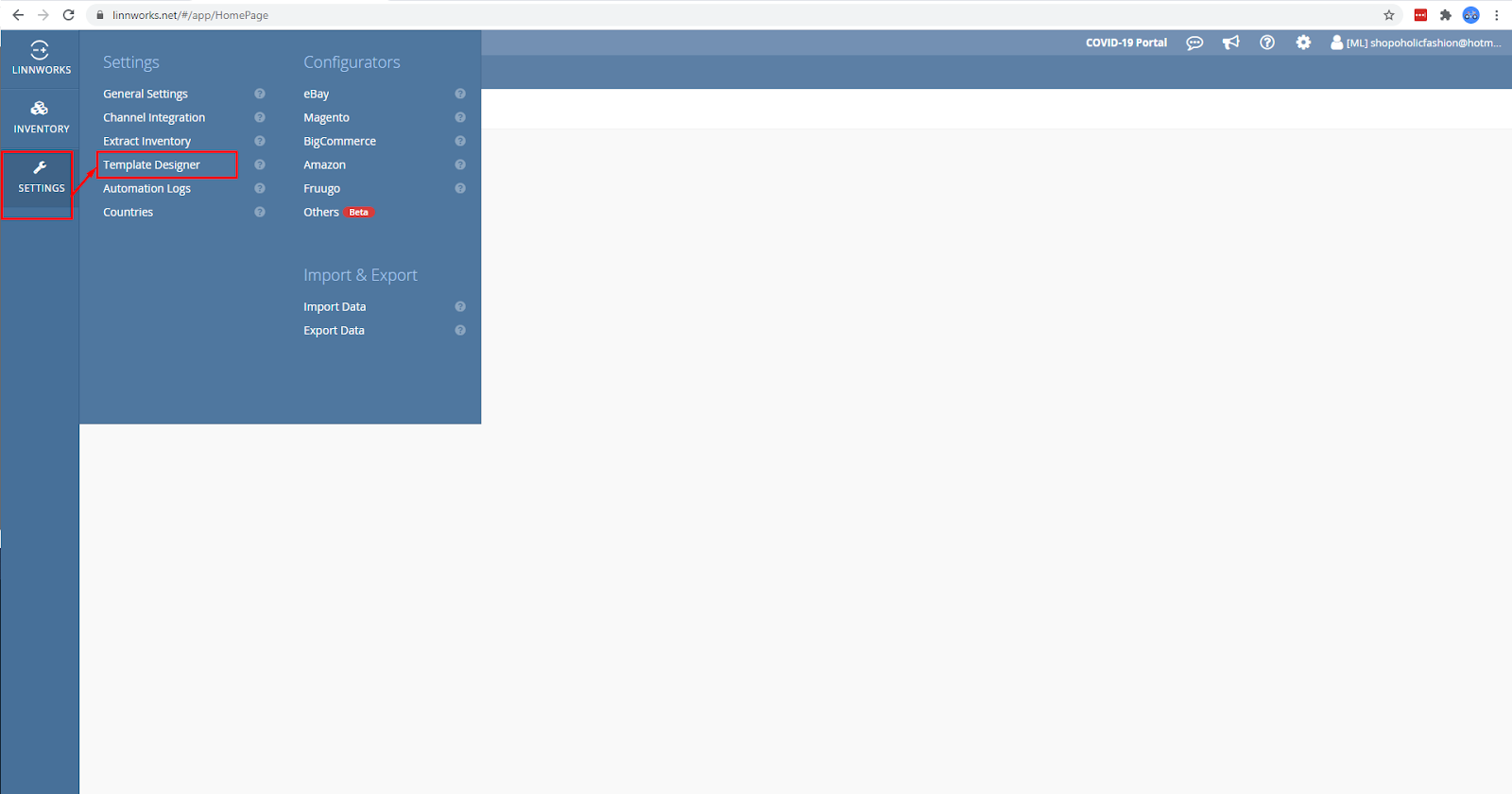Screen dimensions: 1512x794
Task: View site info via padlock icon
Action: click(x=100, y=15)
